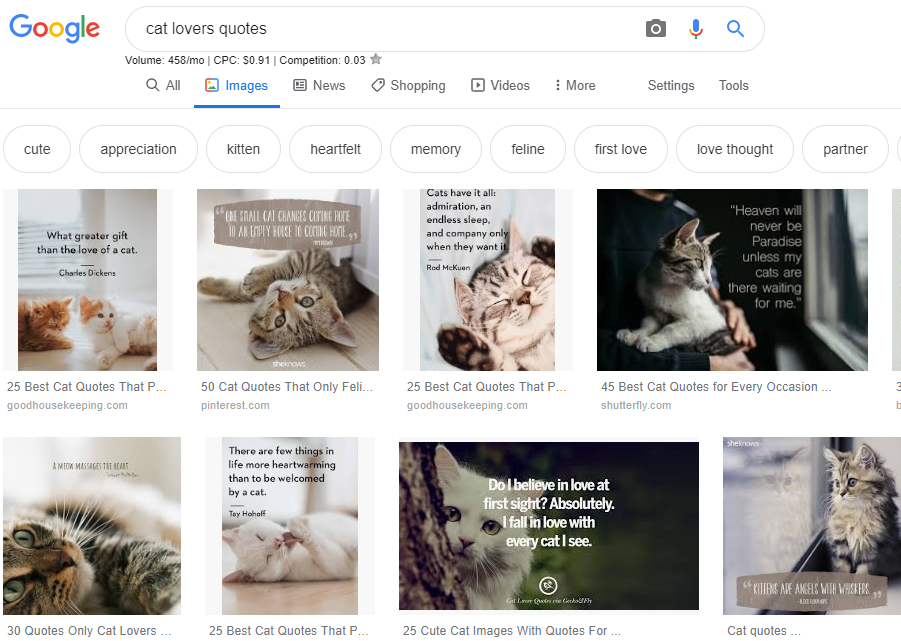
Task: Select the 'heartfelt' filter chip
Action: [335, 149]
